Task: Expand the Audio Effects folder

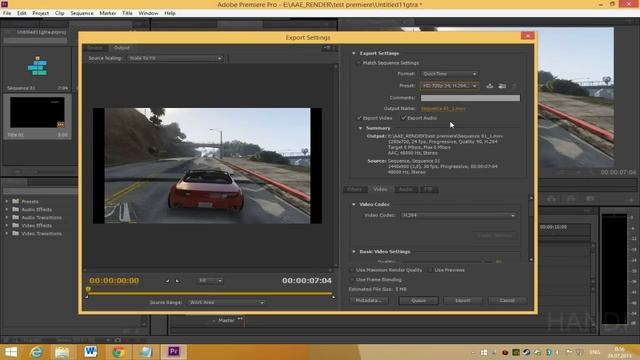Action: [7, 209]
